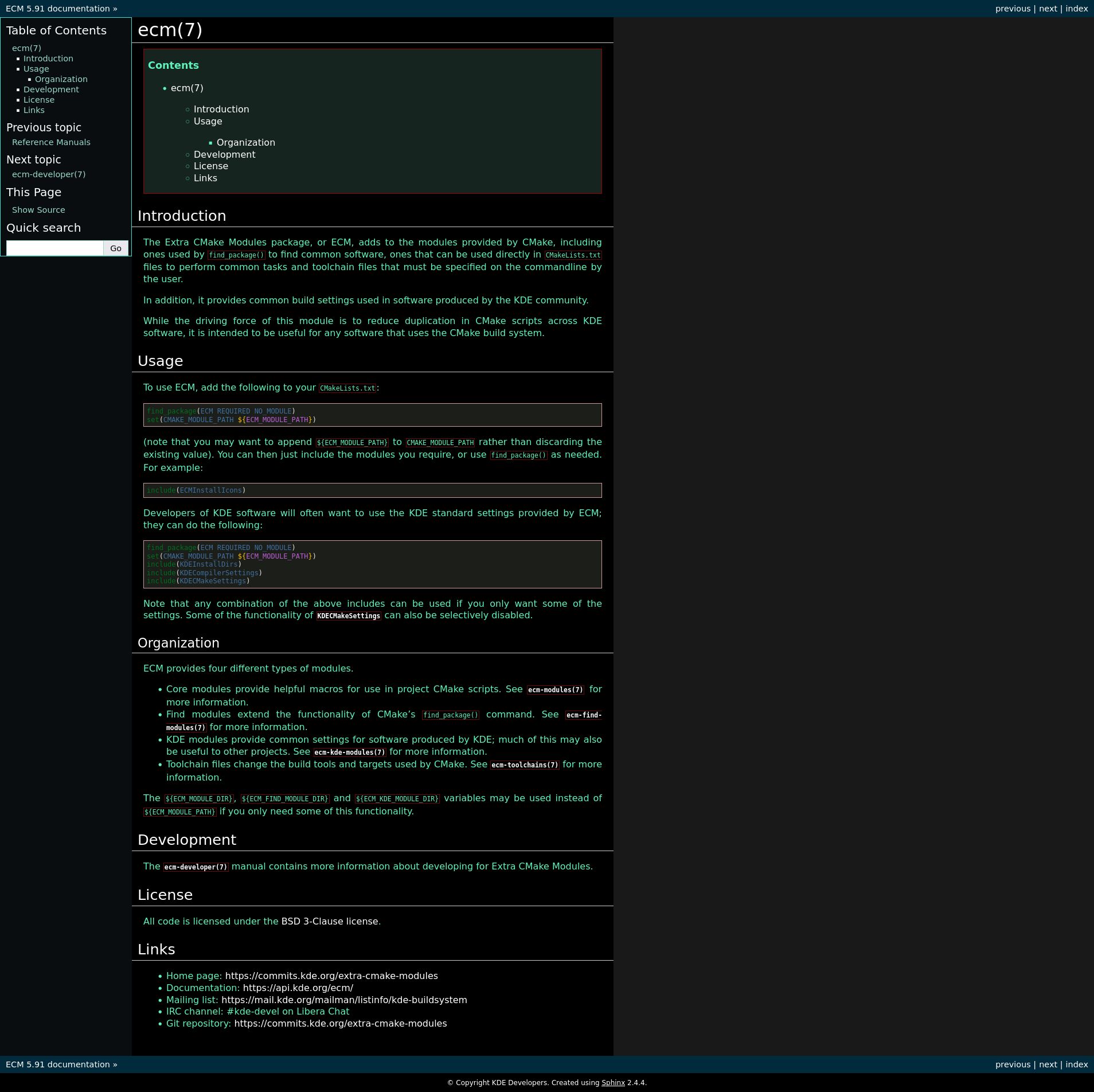1094x1092 pixels.
Task: Click 'previous' in the top navigation bar
Action: 1013,9
